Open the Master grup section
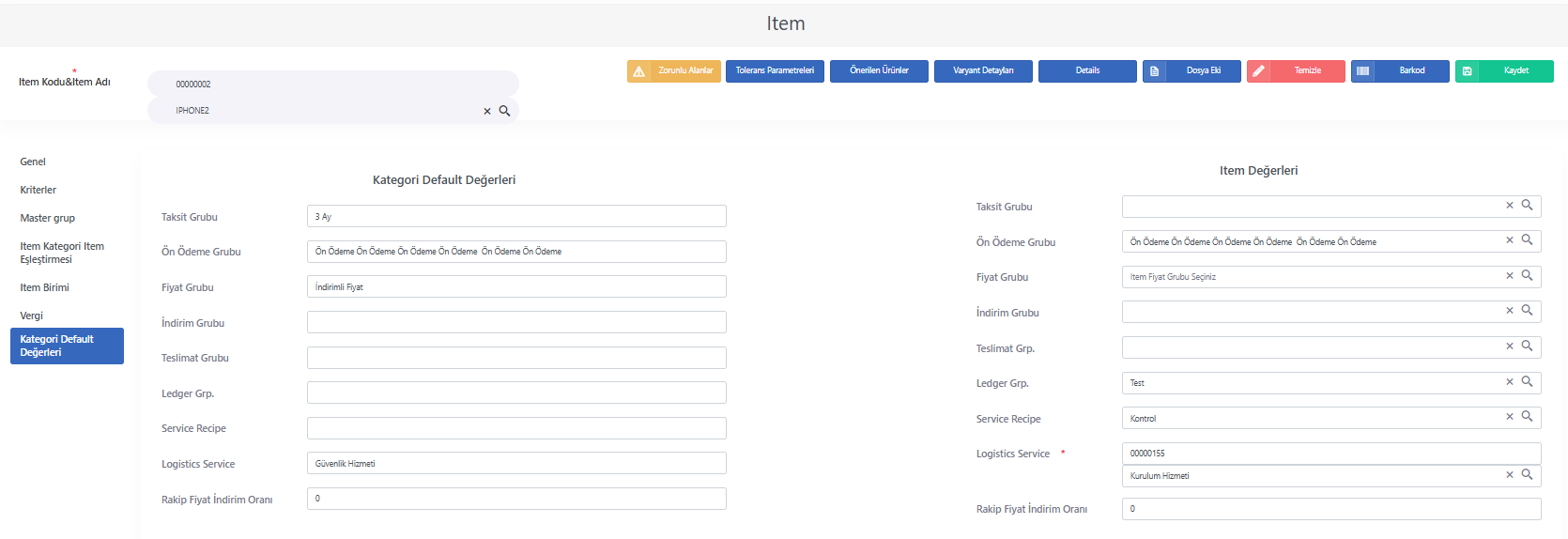1568x539 pixels. 48,218
